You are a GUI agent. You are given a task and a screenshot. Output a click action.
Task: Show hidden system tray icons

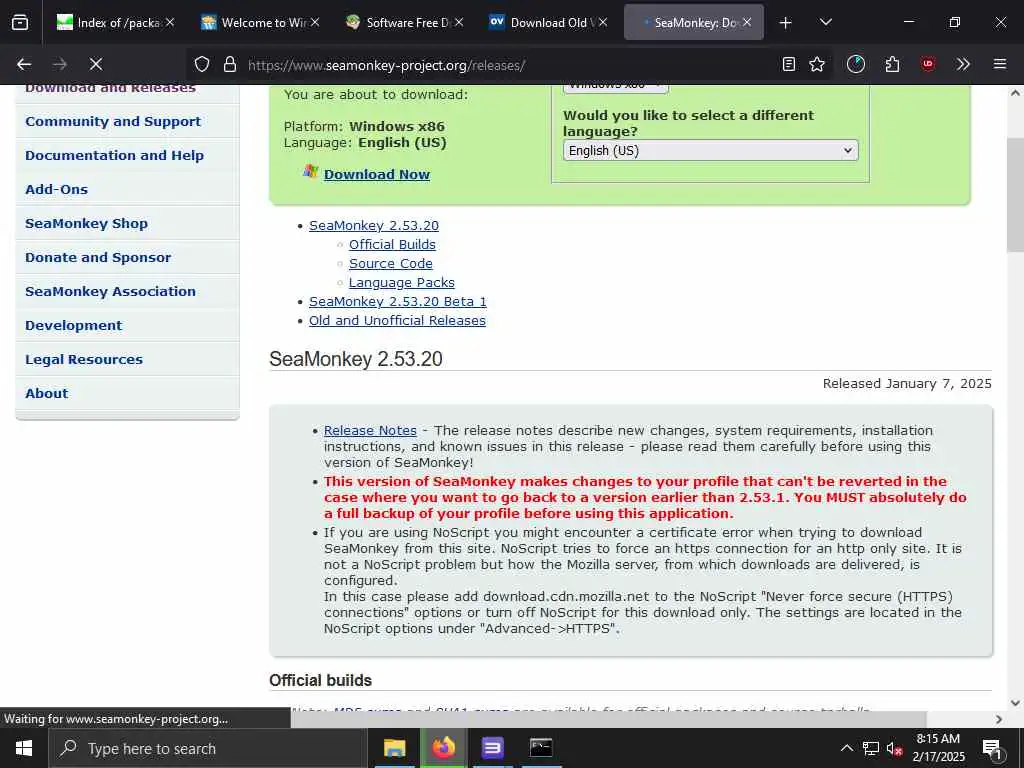coord(846,748)
